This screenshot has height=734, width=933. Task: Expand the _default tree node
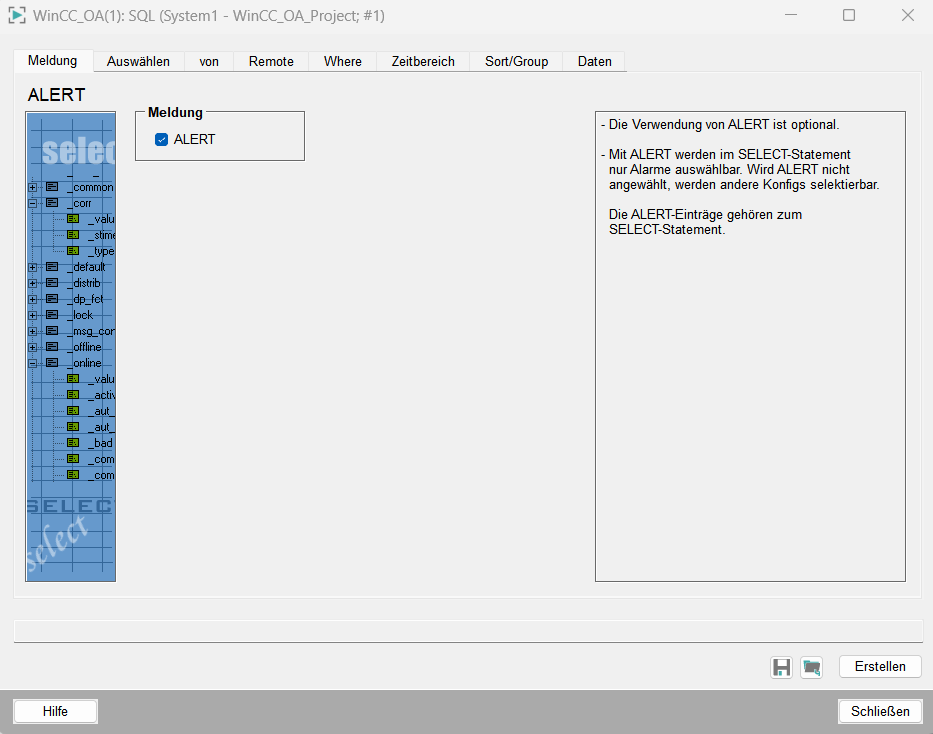coord(33,267)
